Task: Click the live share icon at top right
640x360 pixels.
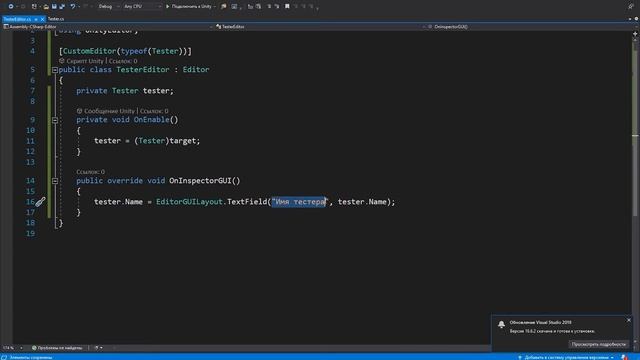Action: coord(631,7)
